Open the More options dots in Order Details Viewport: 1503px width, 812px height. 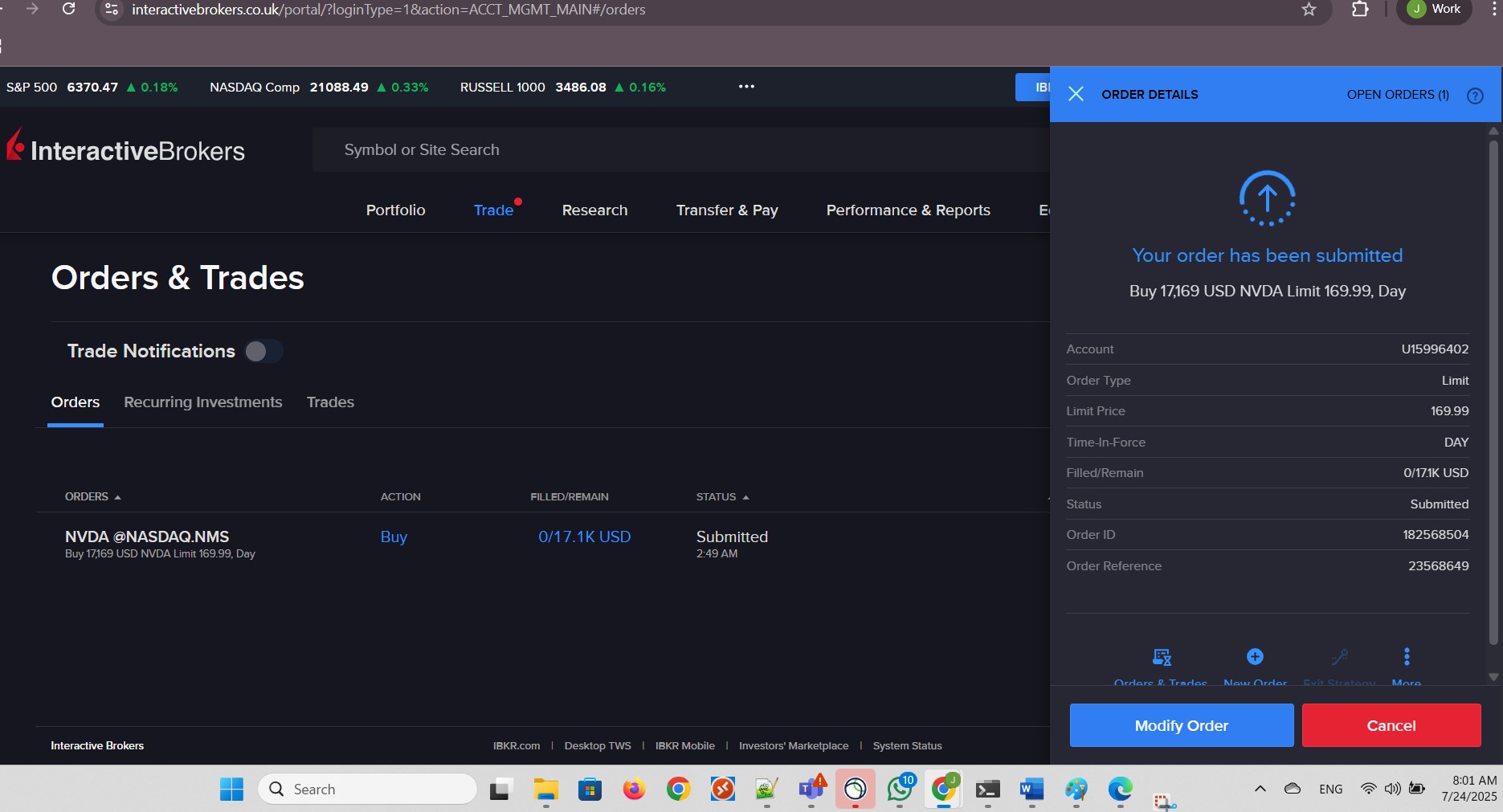coord(1407,657)
